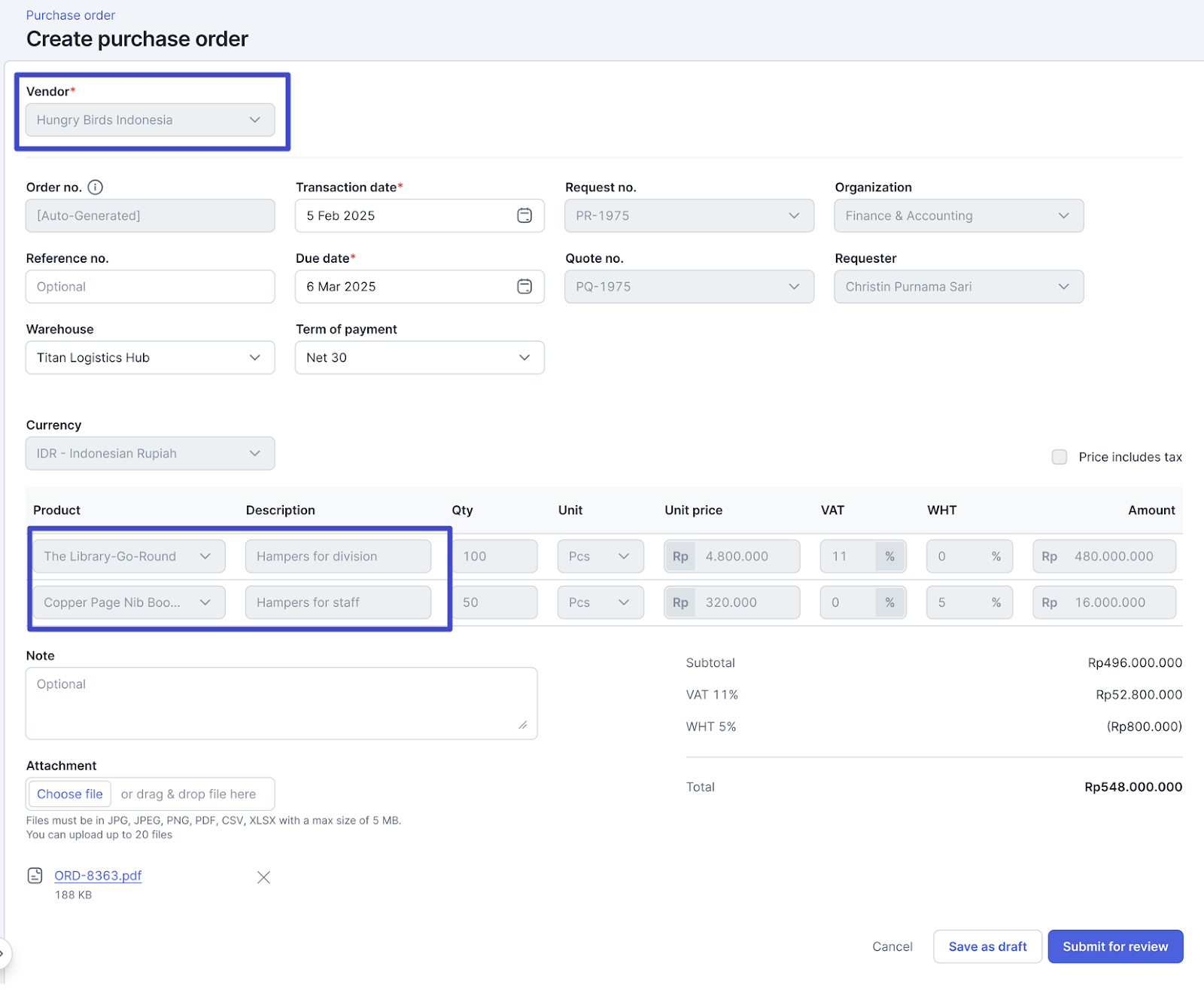Screen dimensions: 1204x990
Task: Remove the ORD-8363.pdf attachment with X
Action: (263, 877)
